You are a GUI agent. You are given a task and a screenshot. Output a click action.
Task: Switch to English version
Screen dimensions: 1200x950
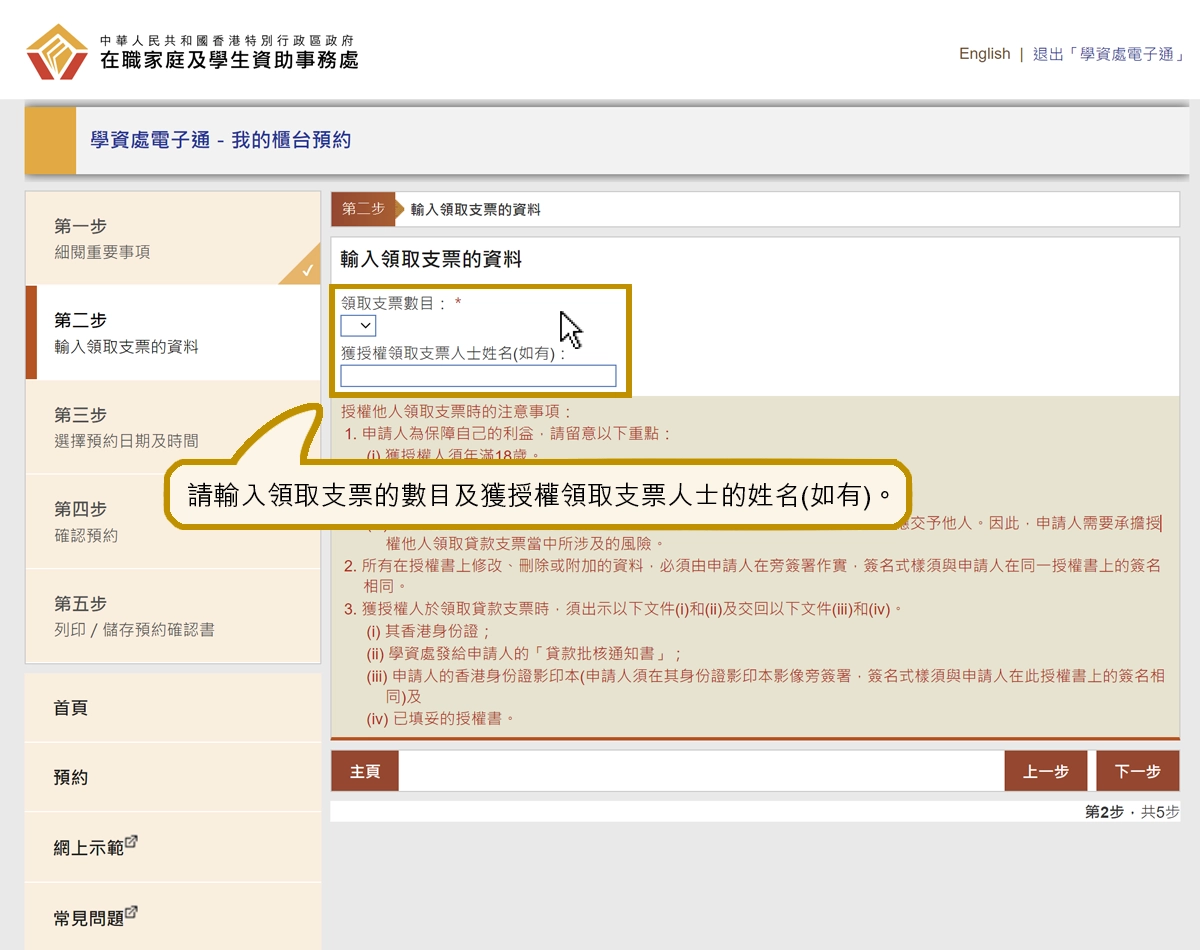[x=985, y=54]
